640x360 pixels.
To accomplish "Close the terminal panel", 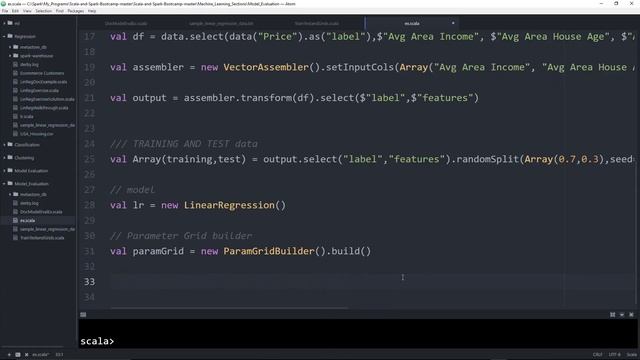I will (631, 315).
